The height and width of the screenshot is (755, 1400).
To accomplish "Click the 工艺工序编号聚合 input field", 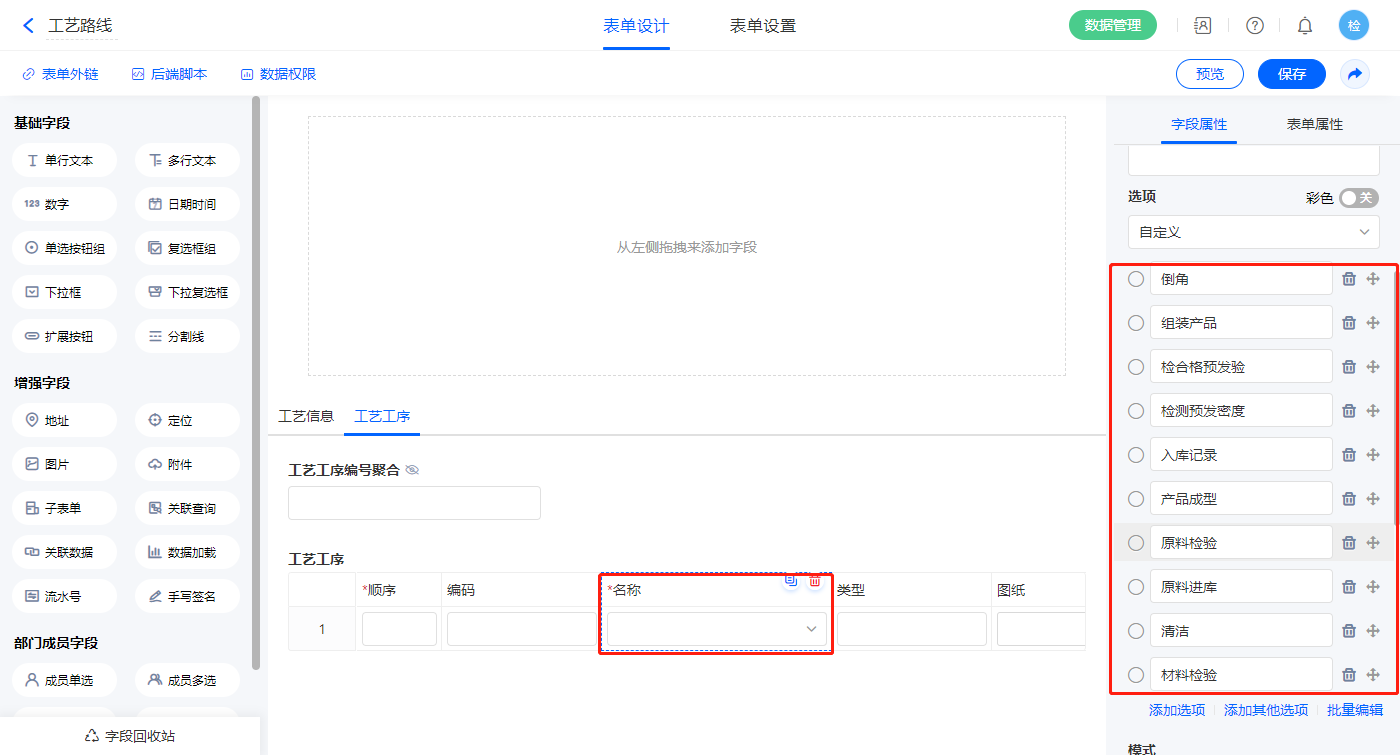I will click(x=414, y=503).
